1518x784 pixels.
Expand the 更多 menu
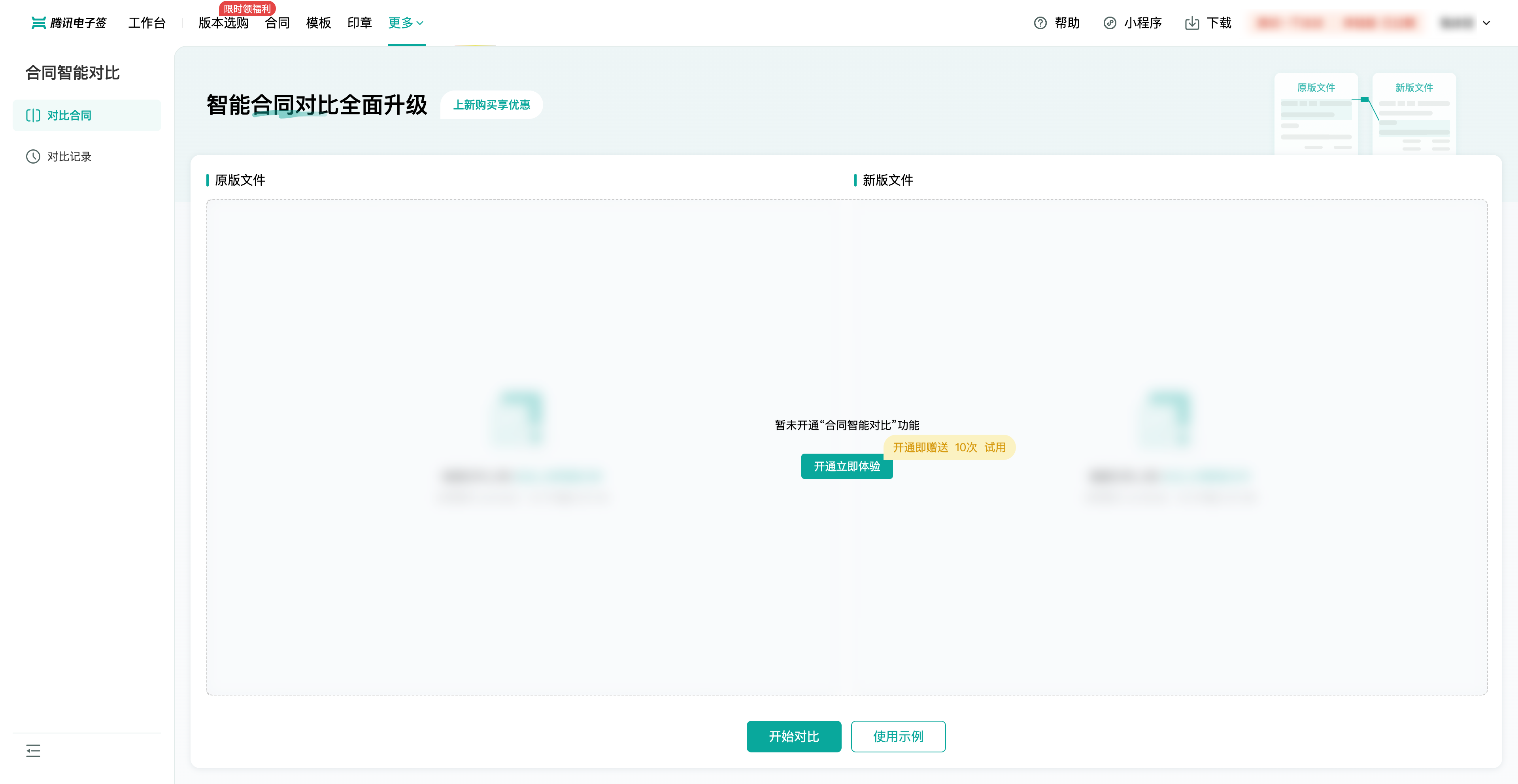(x=406, y=23)
